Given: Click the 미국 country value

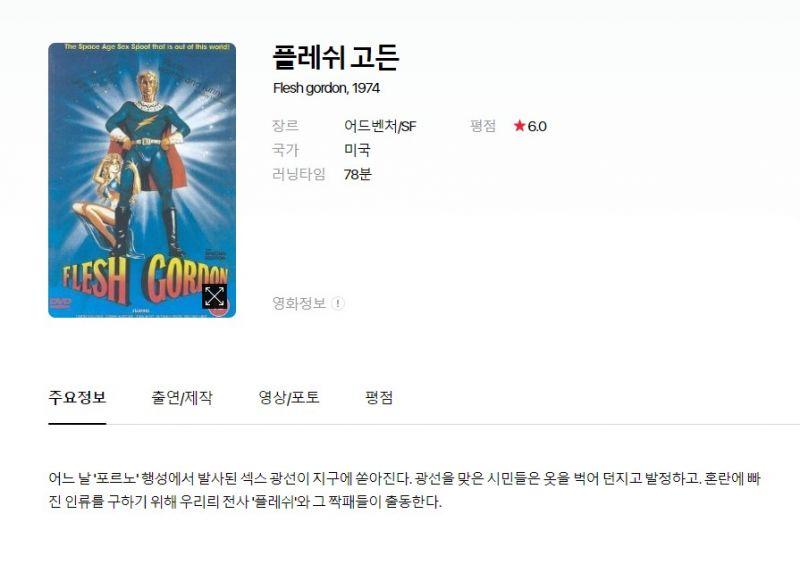Looking at the screenshot, I should pos(357,150).
